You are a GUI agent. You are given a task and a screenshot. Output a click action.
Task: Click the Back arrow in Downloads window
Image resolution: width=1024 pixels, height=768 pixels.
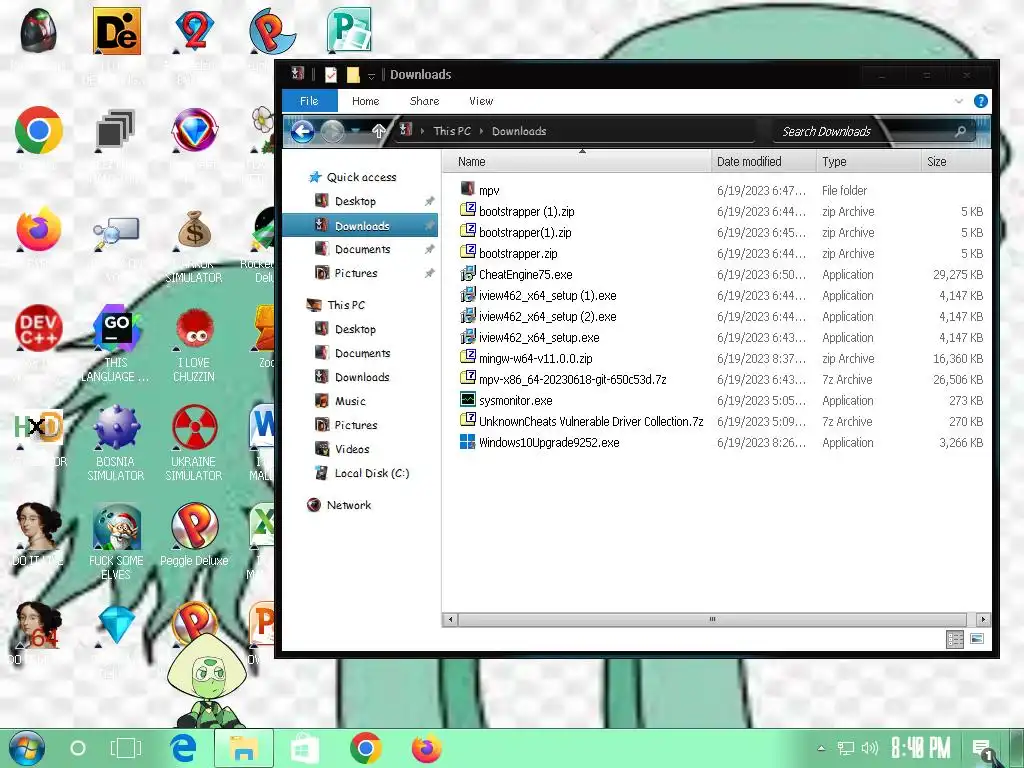tap(302, 131)
